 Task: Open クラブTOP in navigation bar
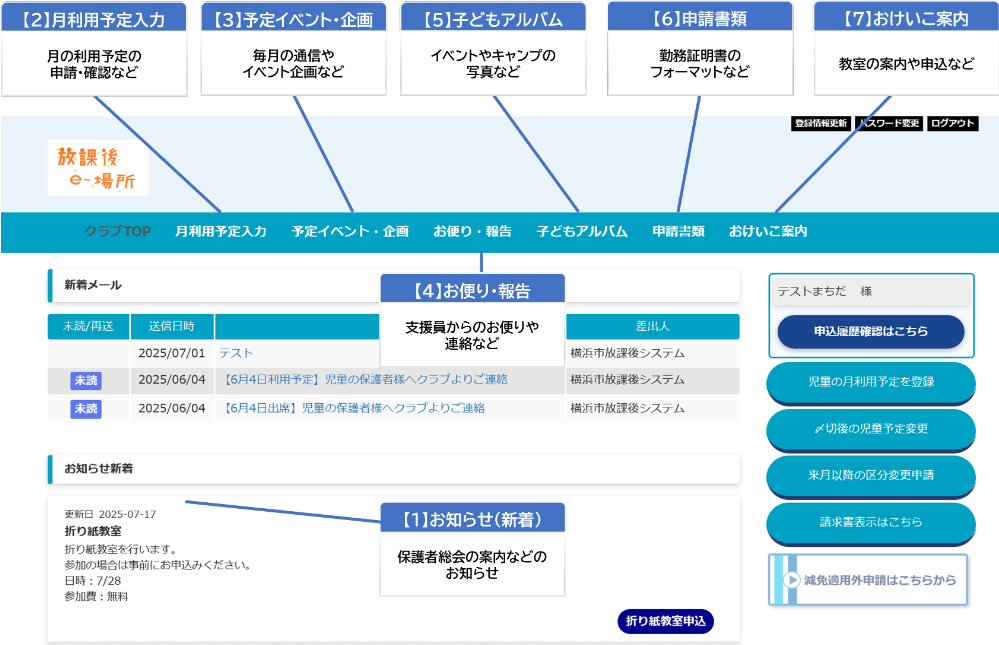pyautogui.click(x=117, y=231)
